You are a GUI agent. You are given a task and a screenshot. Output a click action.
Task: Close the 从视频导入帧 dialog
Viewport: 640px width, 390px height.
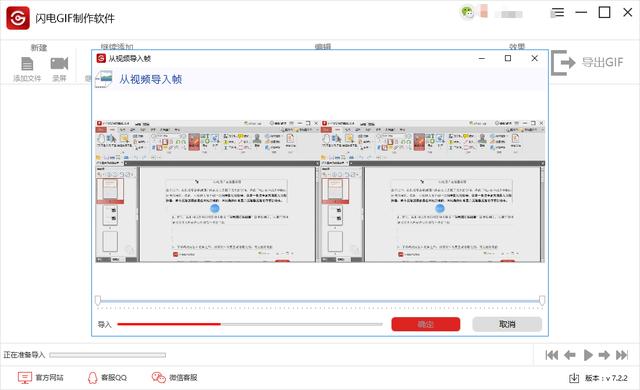click(x=535, y=58)
